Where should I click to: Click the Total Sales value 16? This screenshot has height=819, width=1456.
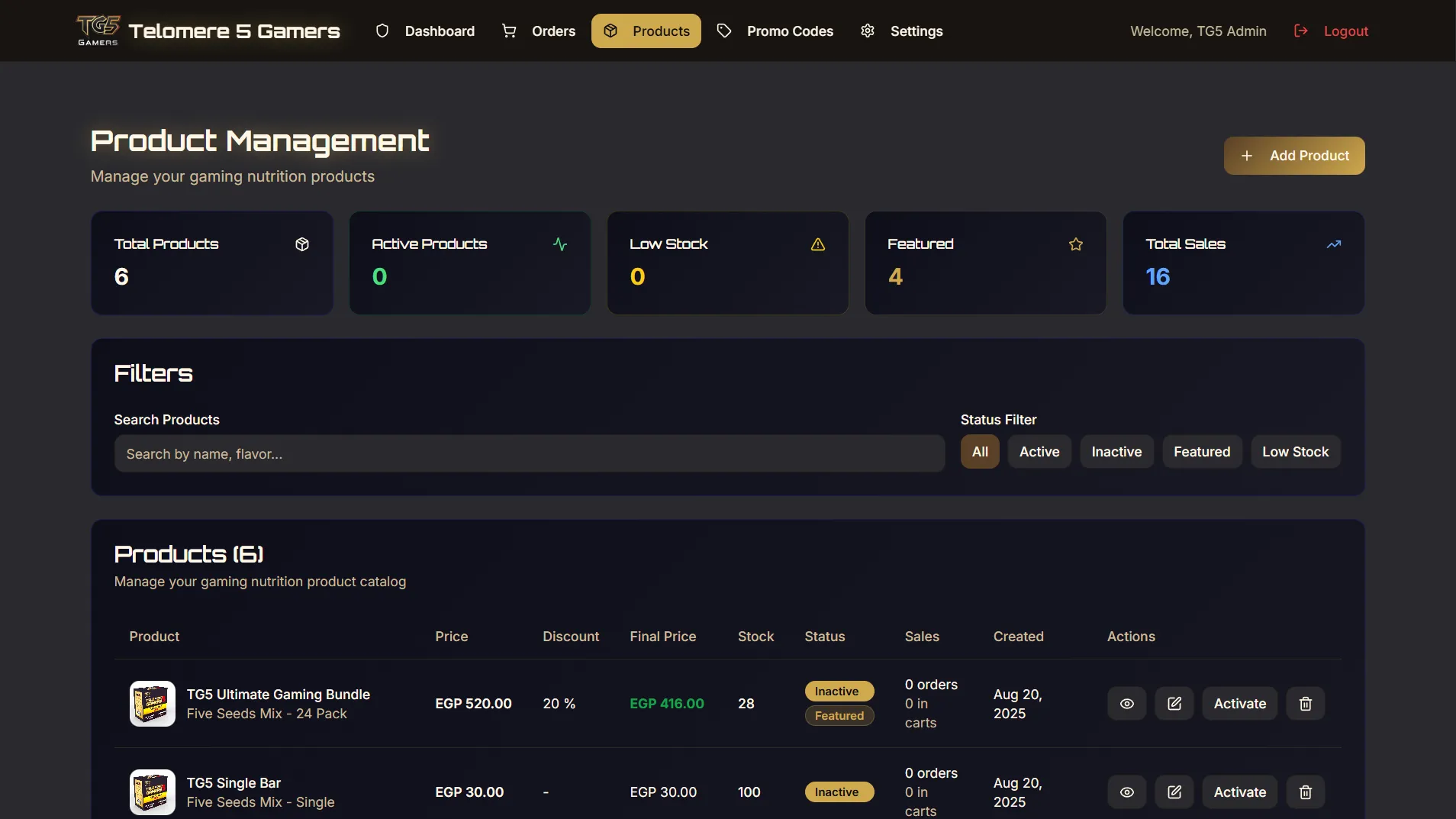1158,276
